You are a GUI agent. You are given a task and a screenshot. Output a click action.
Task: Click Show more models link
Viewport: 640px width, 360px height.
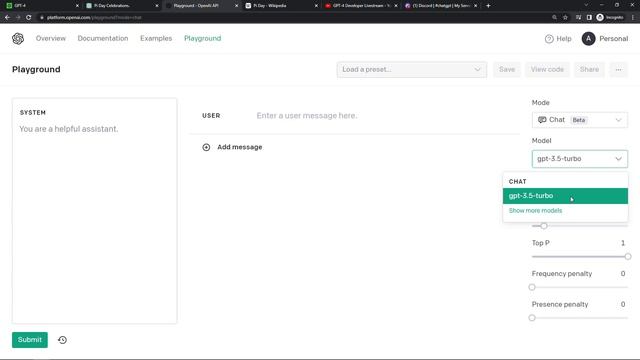[x=535, y=211]
